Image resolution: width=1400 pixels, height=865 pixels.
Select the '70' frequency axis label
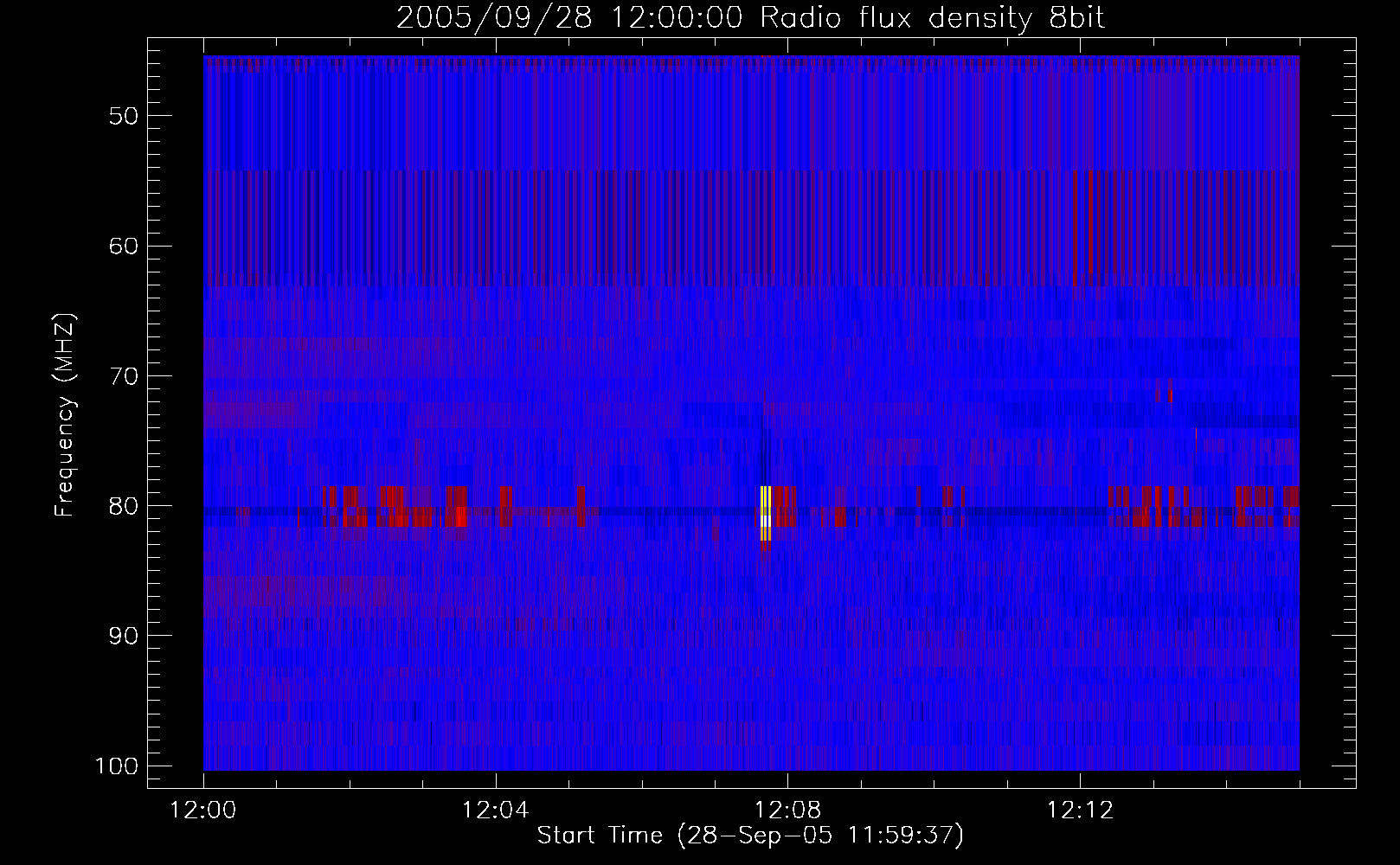(124, 376)
